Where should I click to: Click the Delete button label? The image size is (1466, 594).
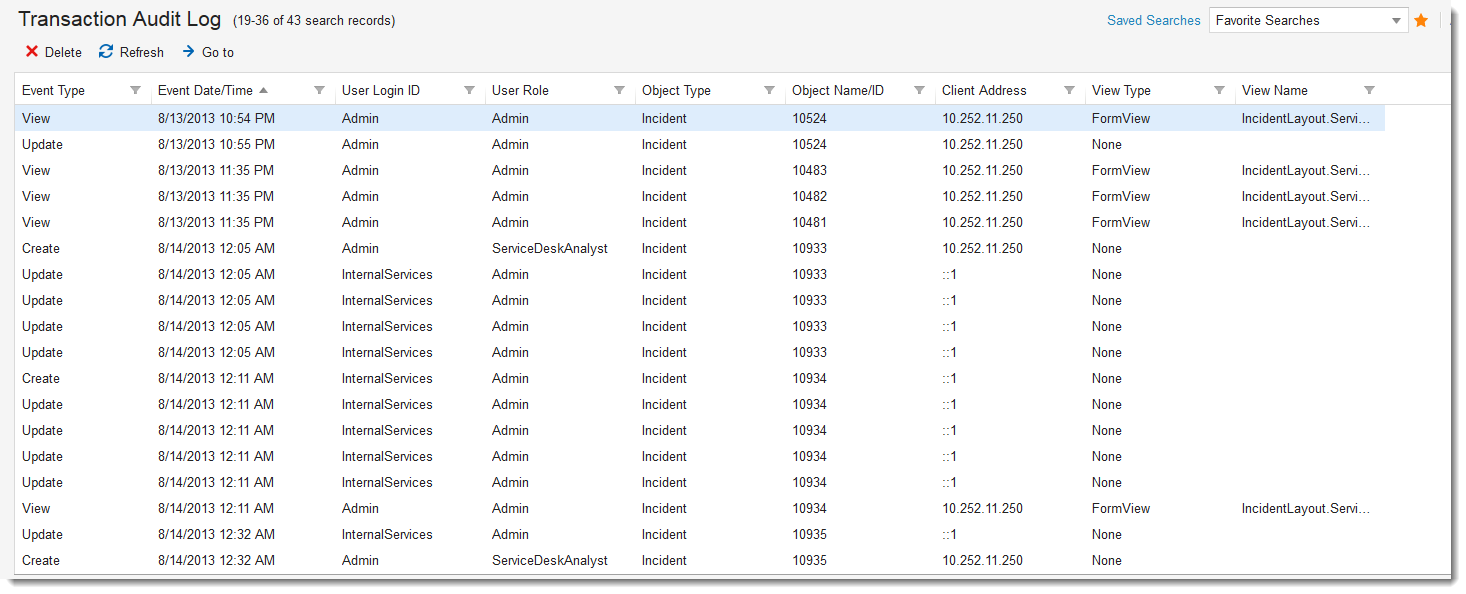(x=64, y=52)
